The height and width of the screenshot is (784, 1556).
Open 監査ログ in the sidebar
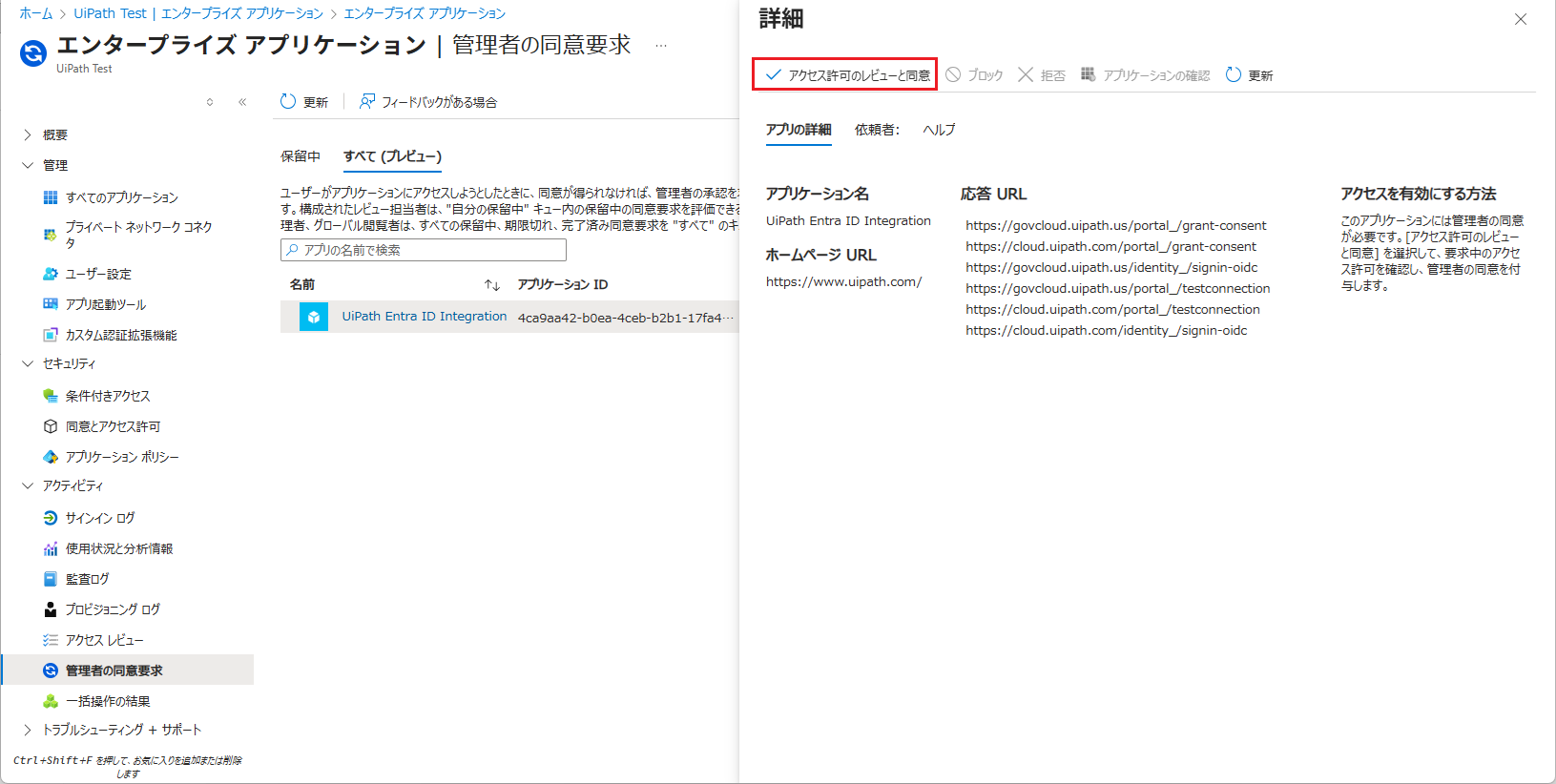(88, 579)
